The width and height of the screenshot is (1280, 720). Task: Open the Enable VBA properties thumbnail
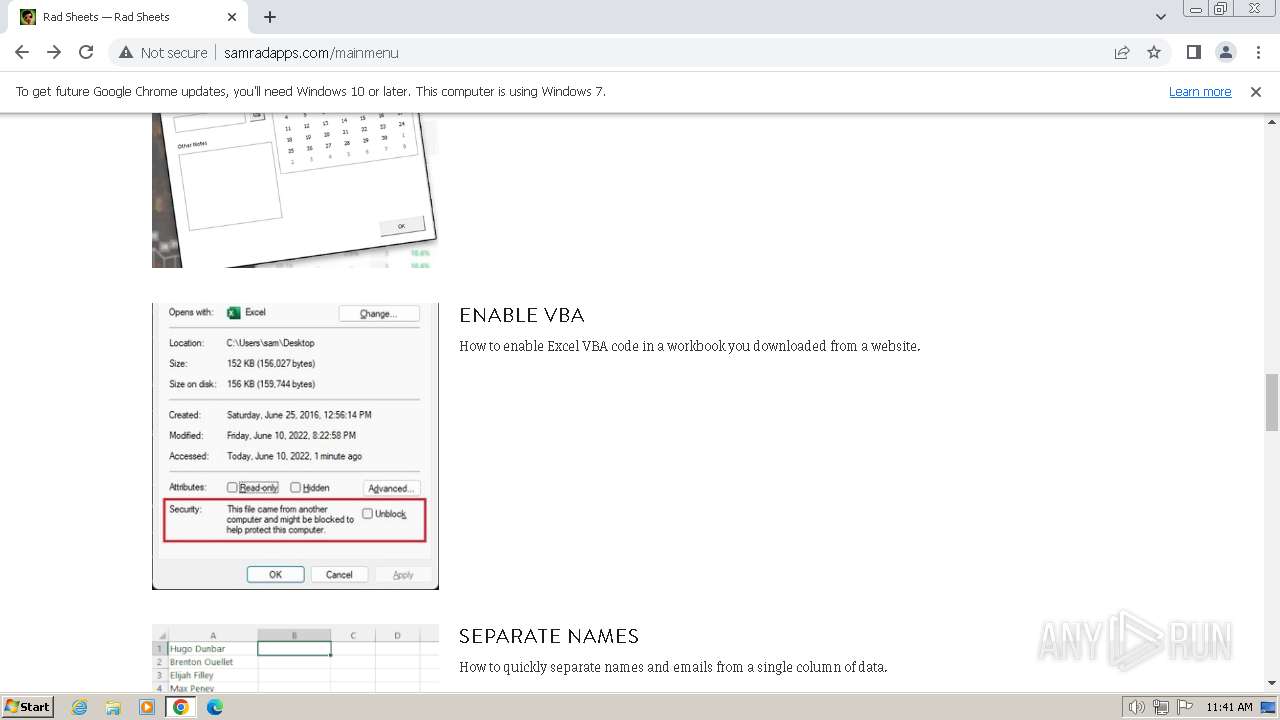(x=295, y=446)
